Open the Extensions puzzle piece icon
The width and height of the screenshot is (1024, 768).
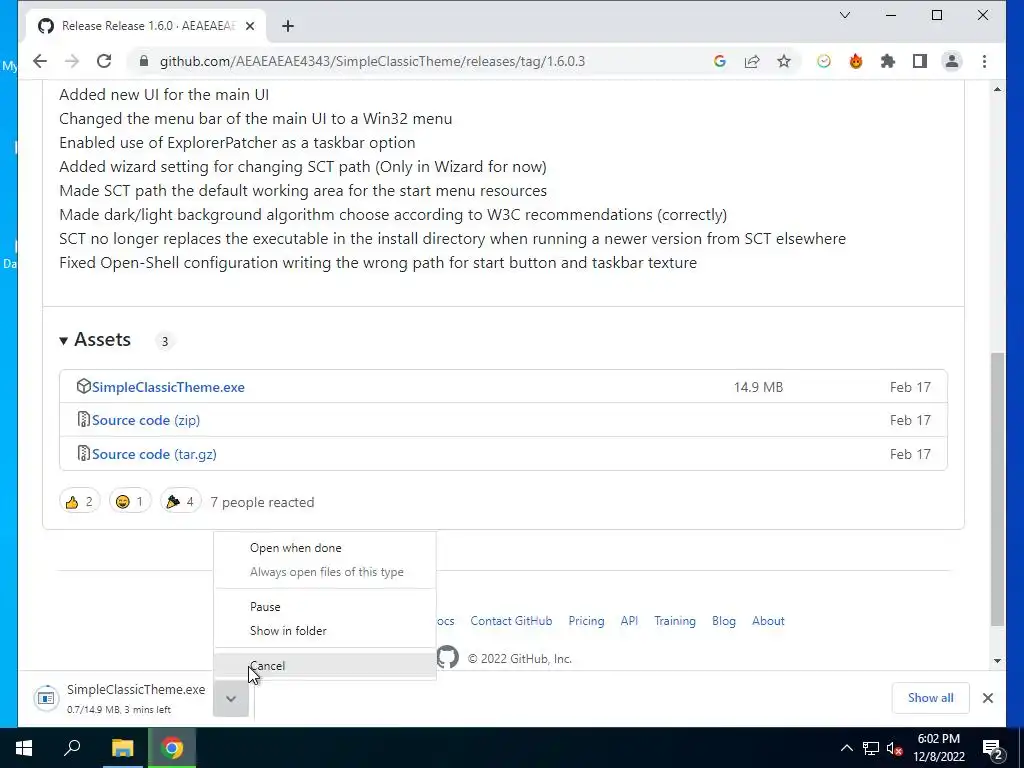click(x=888, y=61)
